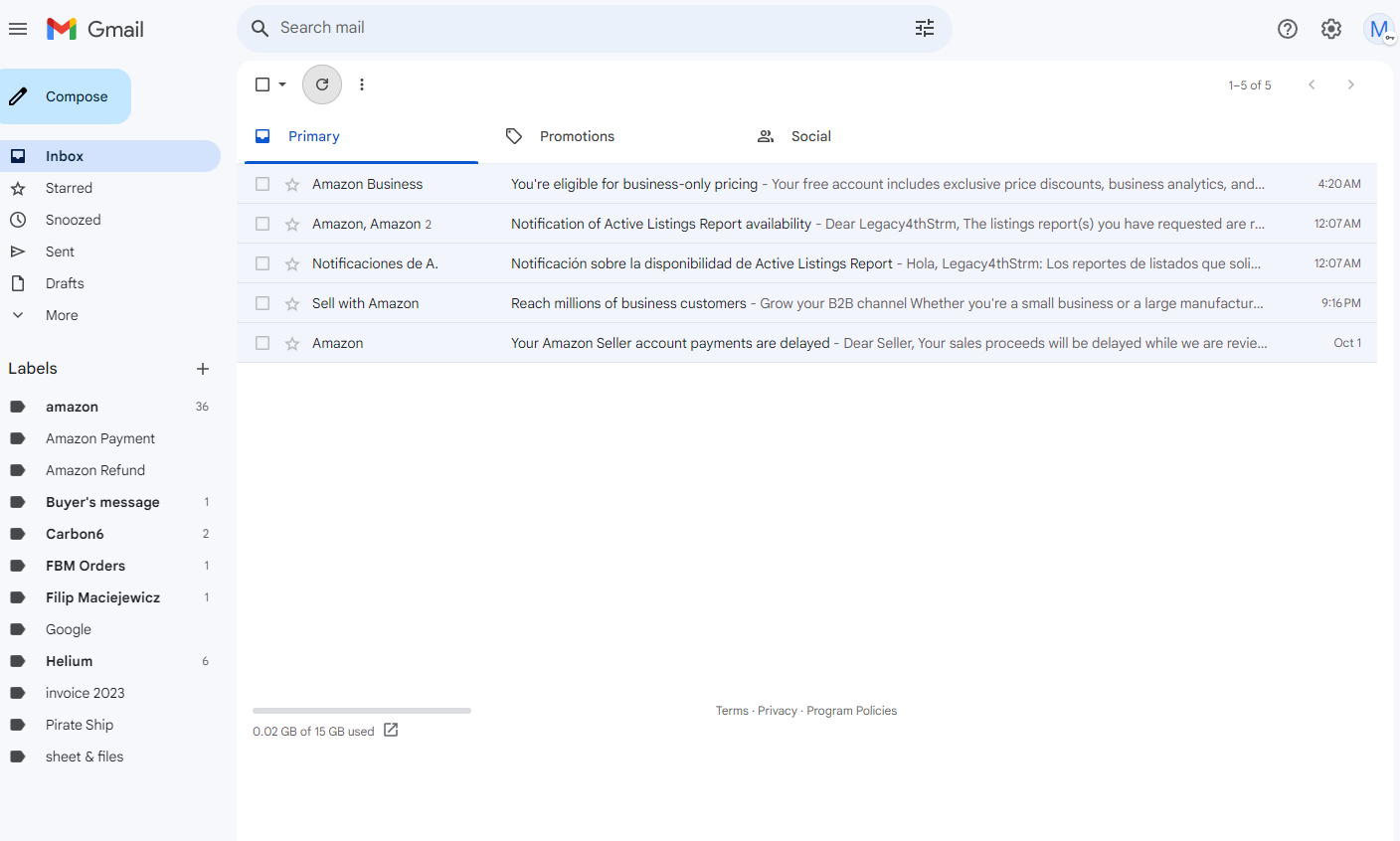The width and height of the screenshot is (1400, 841).
Task: Click the Drafts page icon
Action: click(x=18, y=283)
